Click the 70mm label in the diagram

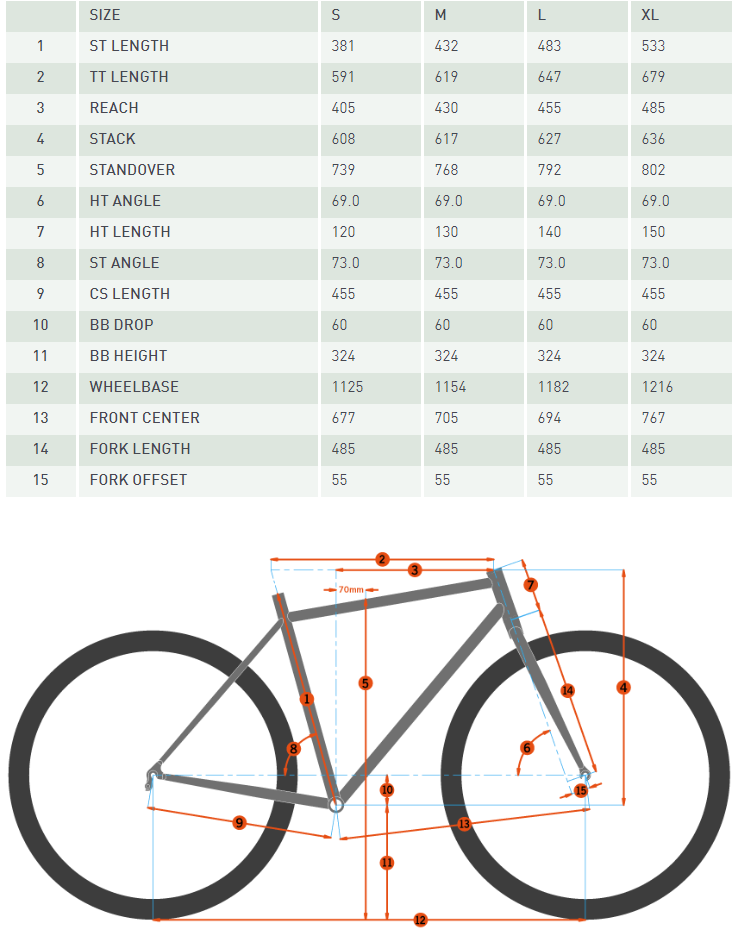point(350,590)
